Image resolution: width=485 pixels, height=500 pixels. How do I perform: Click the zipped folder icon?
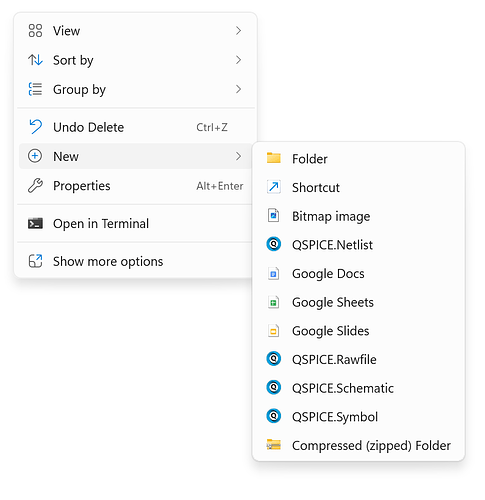point(274,445)
